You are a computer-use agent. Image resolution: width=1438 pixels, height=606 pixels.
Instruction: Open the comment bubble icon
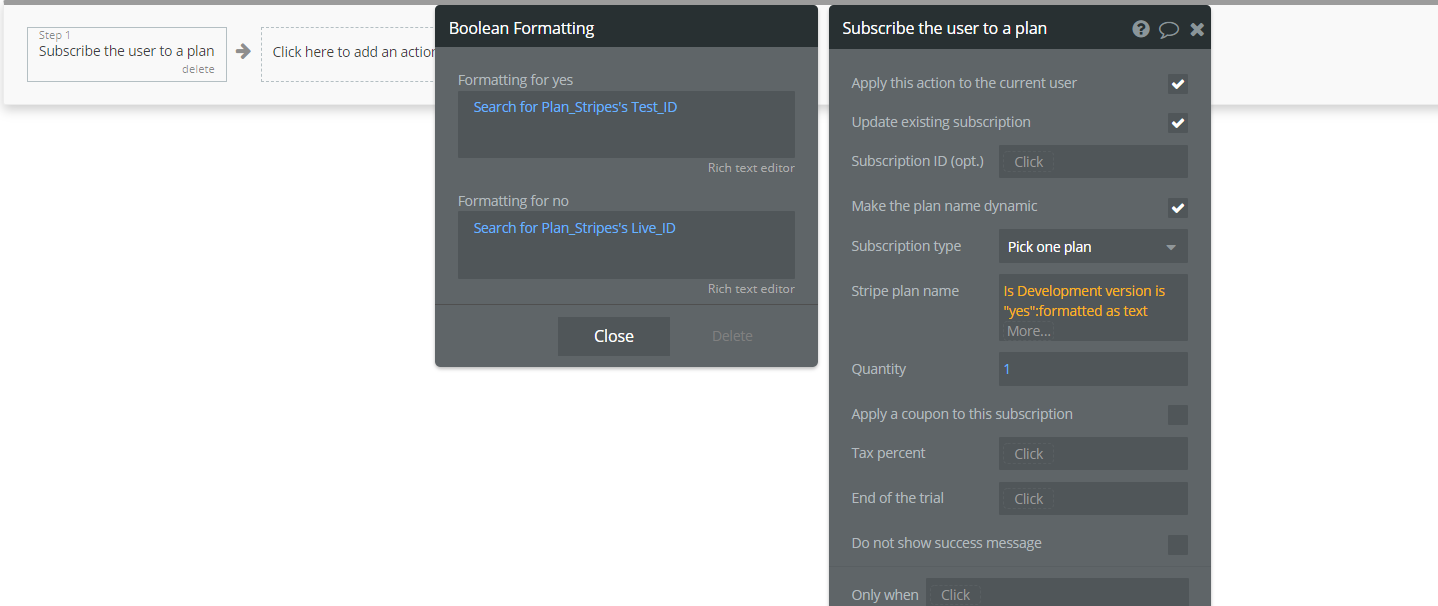pyautogui.click(x=1169, y=29)
